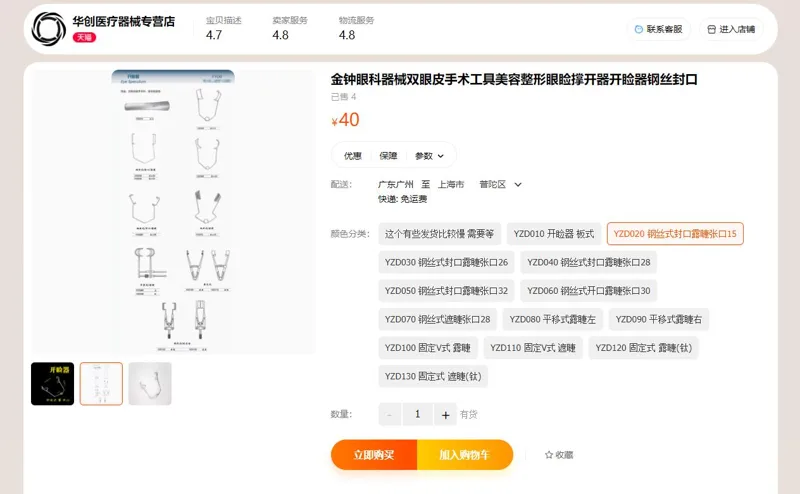Expand the 普陀区 delivery district dropdown

500,184
